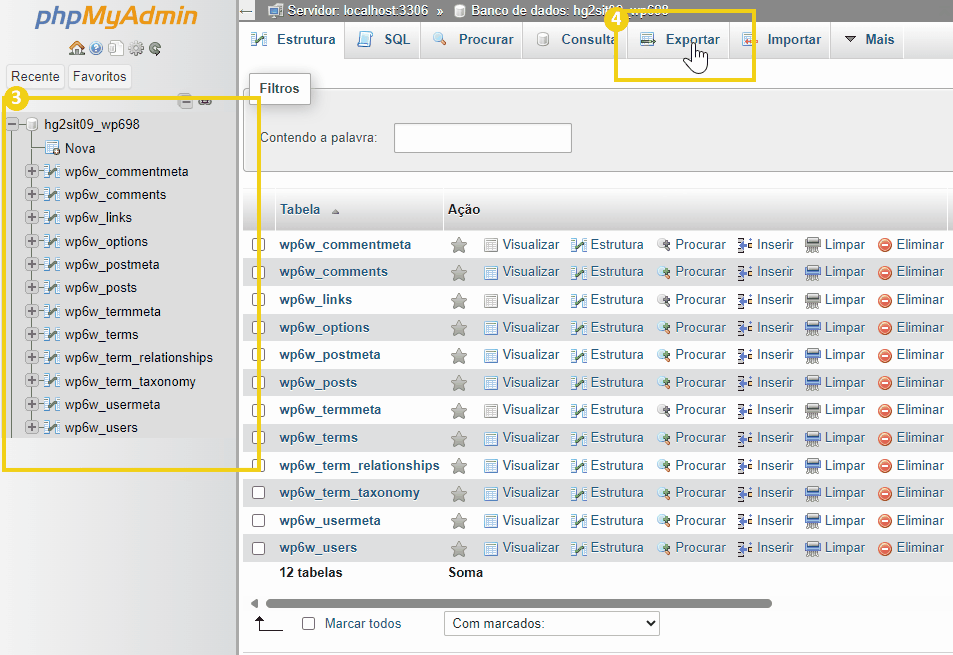Go to the Importar tab

click(x=781, y=39)
